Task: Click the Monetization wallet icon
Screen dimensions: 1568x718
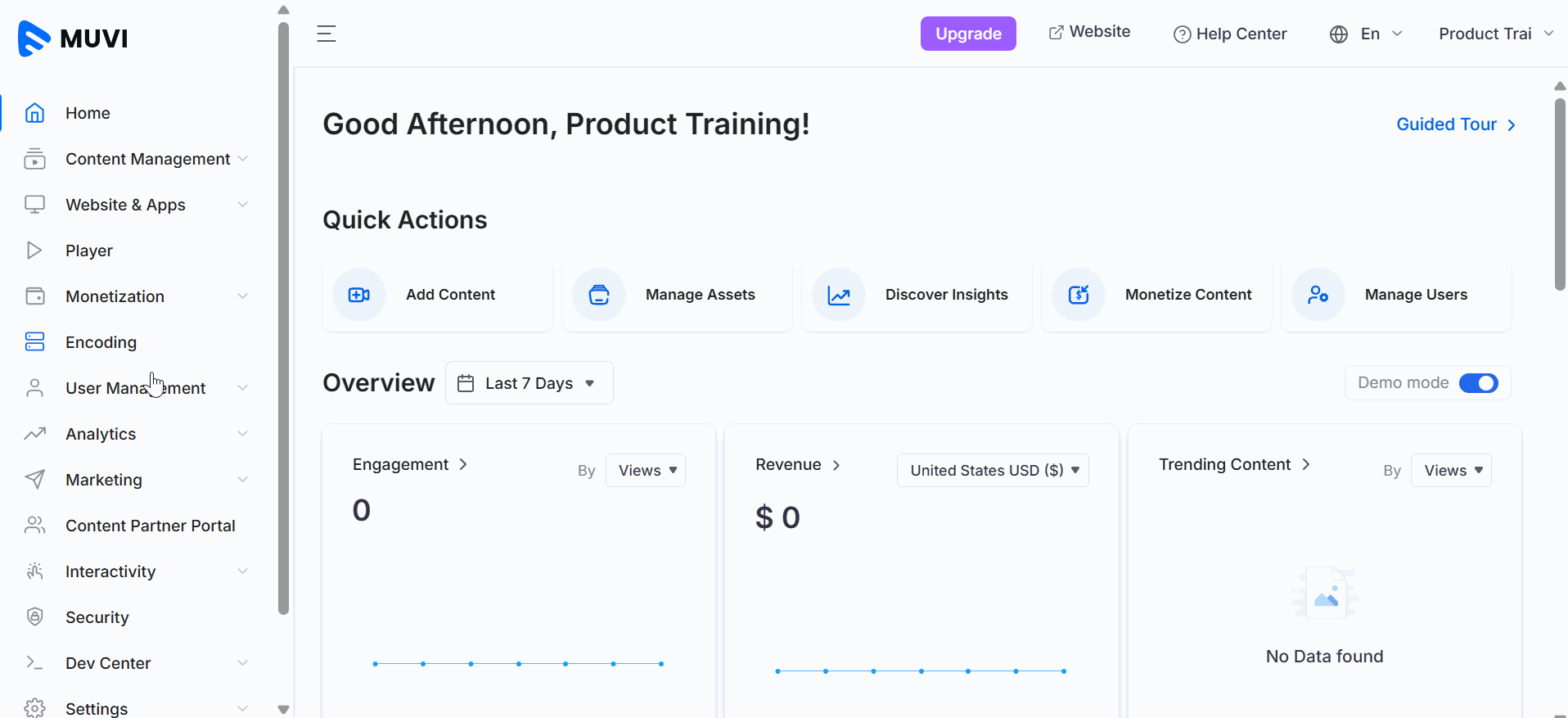Action: click(x=34, y=296)
